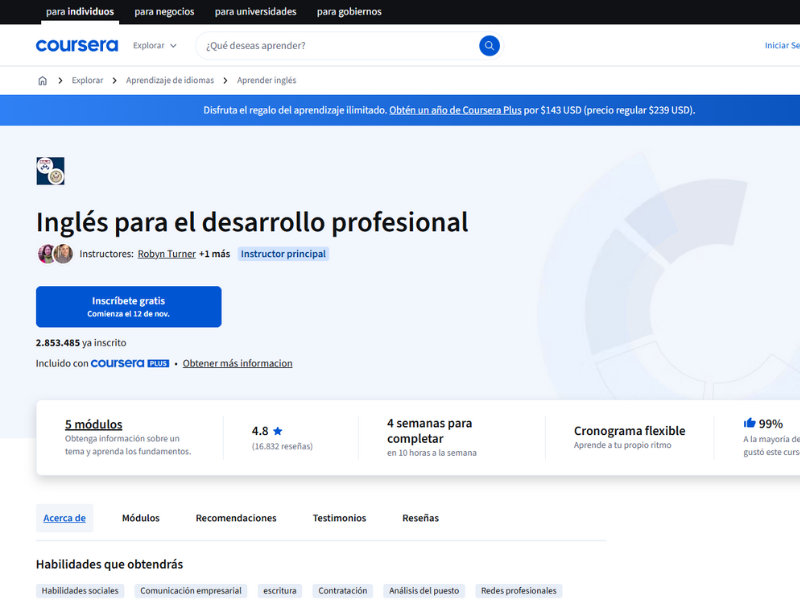Click the Inscríbete gratis button

tap(128, 306)
